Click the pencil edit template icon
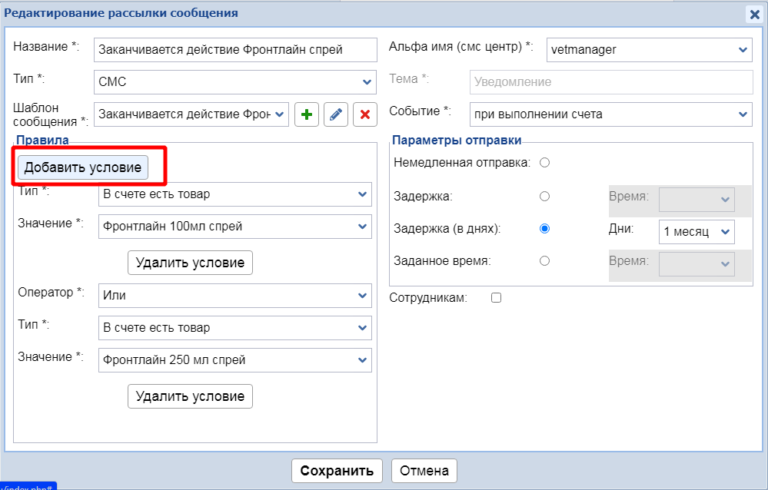This screenshot has height=490, width=768. coord(336,115)
